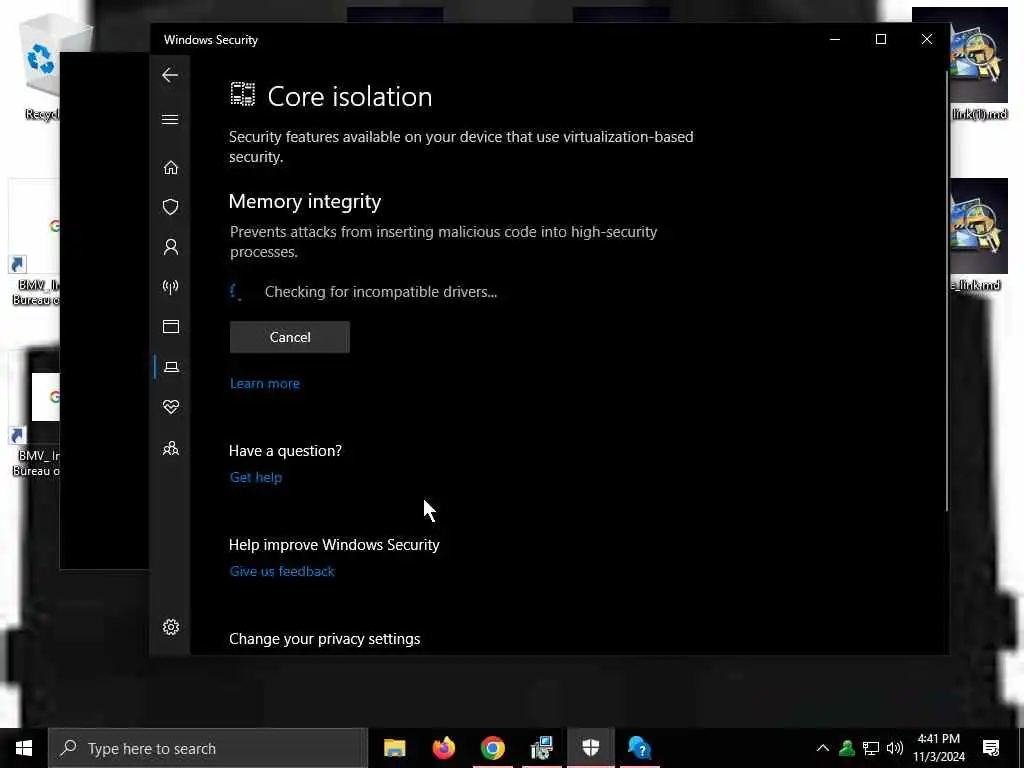Viewport: 1024px width, 768px height.
Task: Close the Windows Security window
Action: [927, 39]
